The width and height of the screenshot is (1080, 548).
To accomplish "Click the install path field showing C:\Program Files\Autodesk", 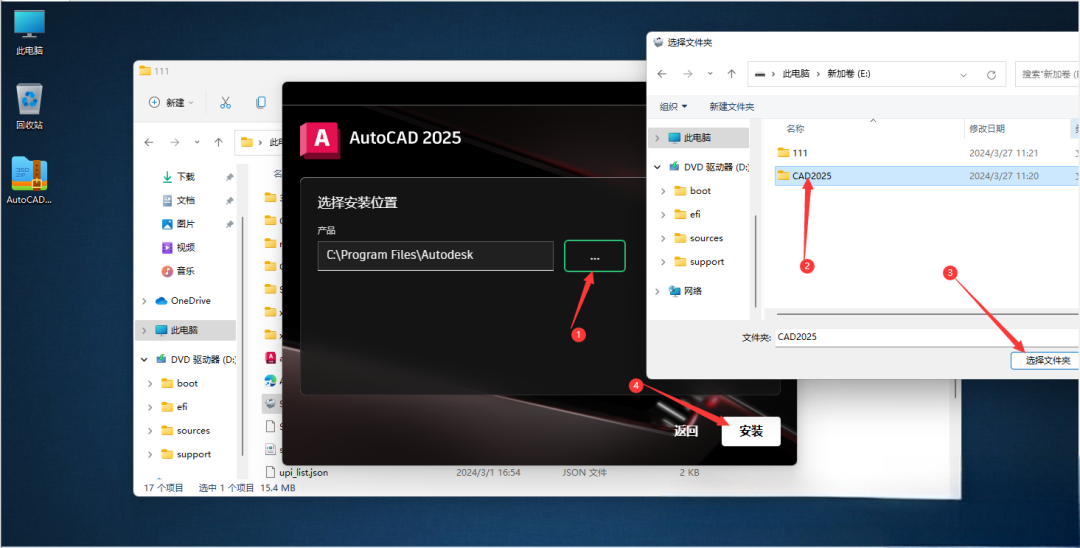I will coord(435,255).
